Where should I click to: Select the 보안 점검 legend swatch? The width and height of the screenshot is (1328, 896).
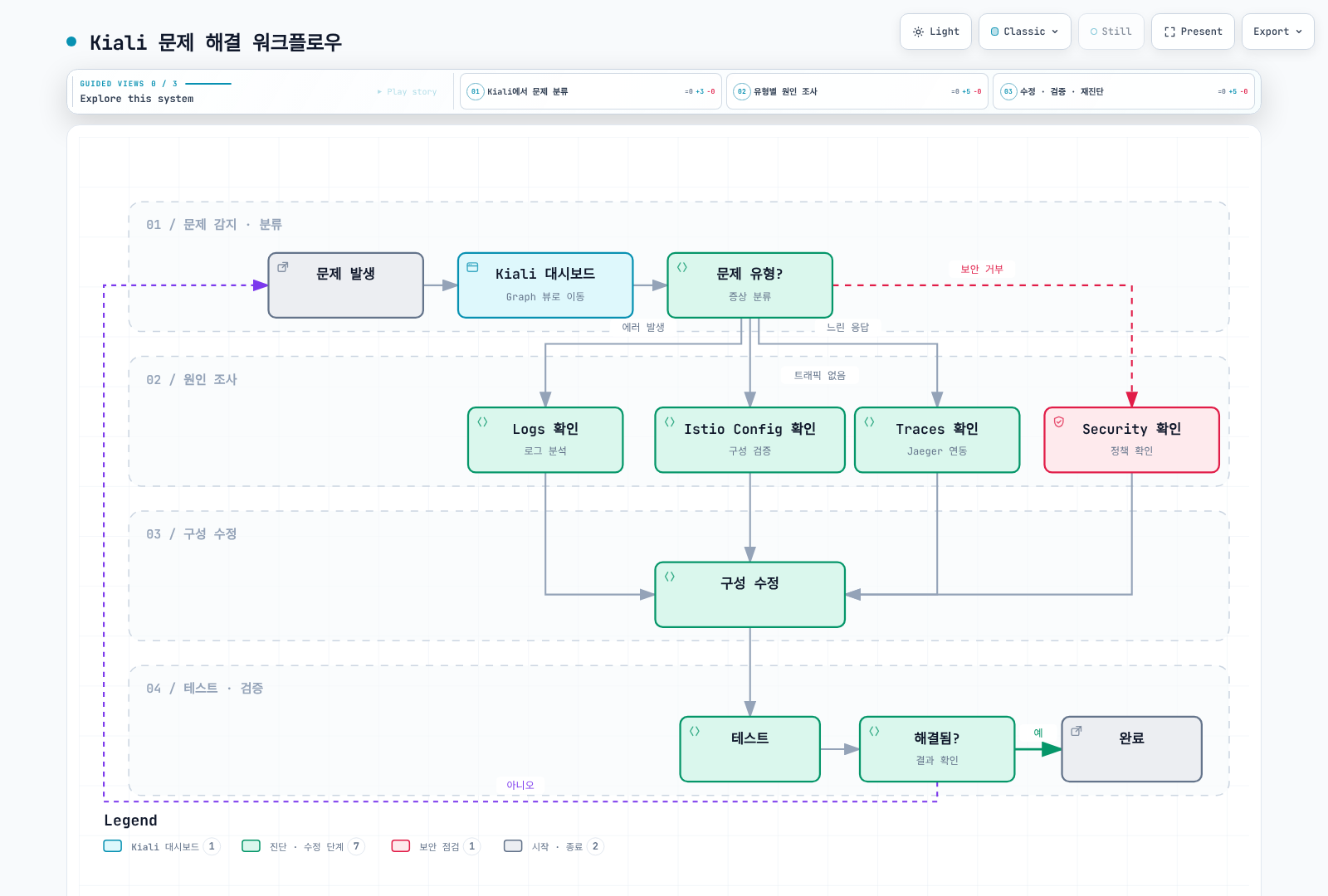(x=401, y=846)
